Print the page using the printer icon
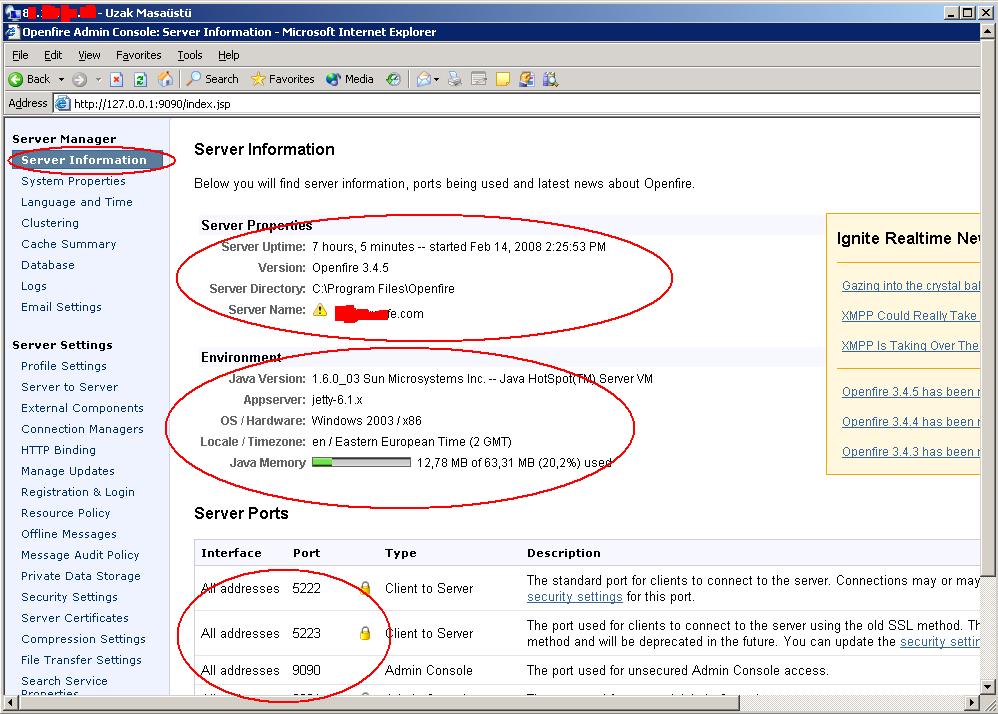The height and width of the screenshot is (714, 998). click(x=454, y=79)
